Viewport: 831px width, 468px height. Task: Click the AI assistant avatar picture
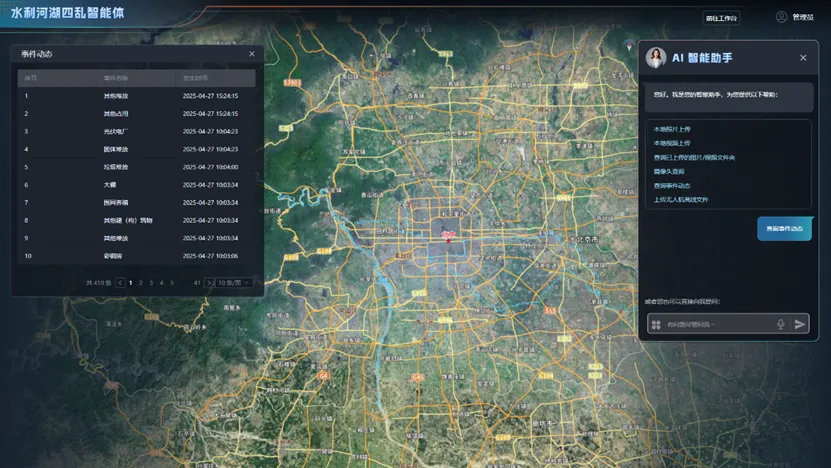(656, 58)
